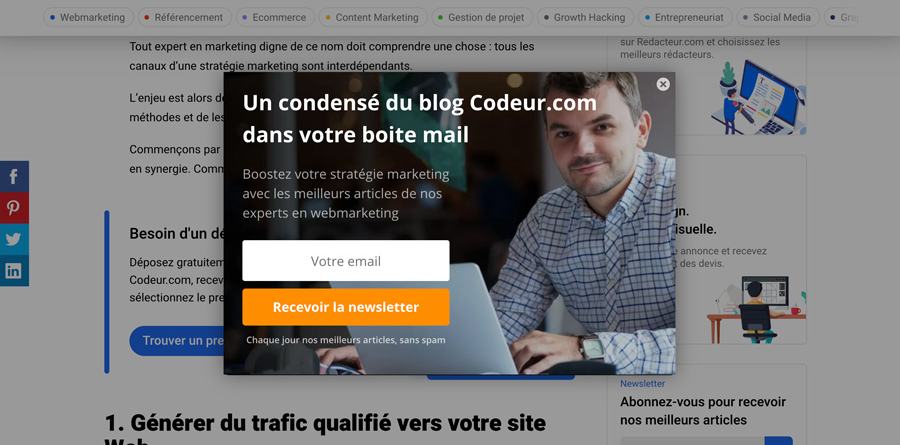Open the Webmarketing category

click(88, 17)
